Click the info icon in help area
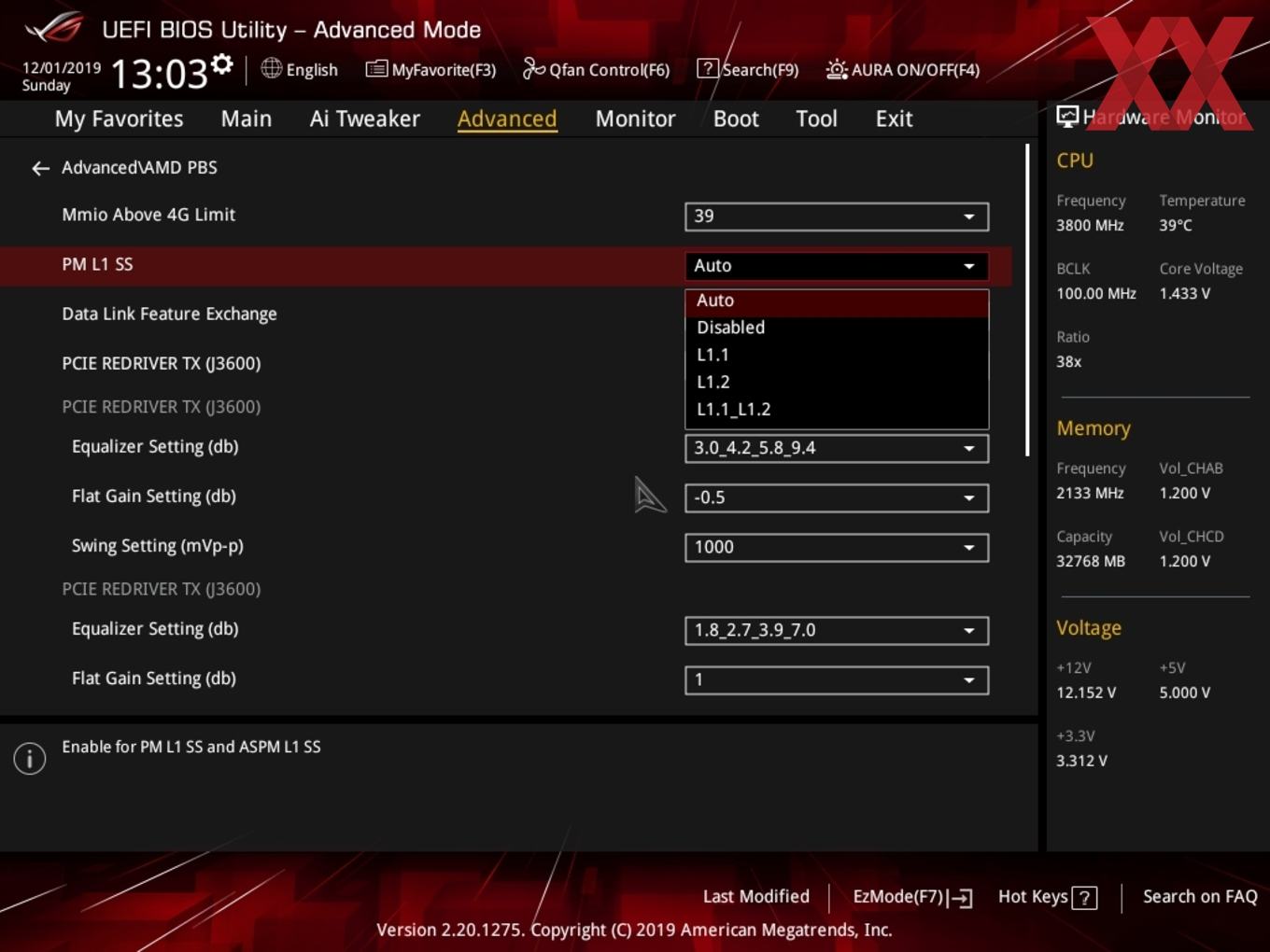Image resolution: width=1270 pixels, height=952 pixels. click(30, 758)
